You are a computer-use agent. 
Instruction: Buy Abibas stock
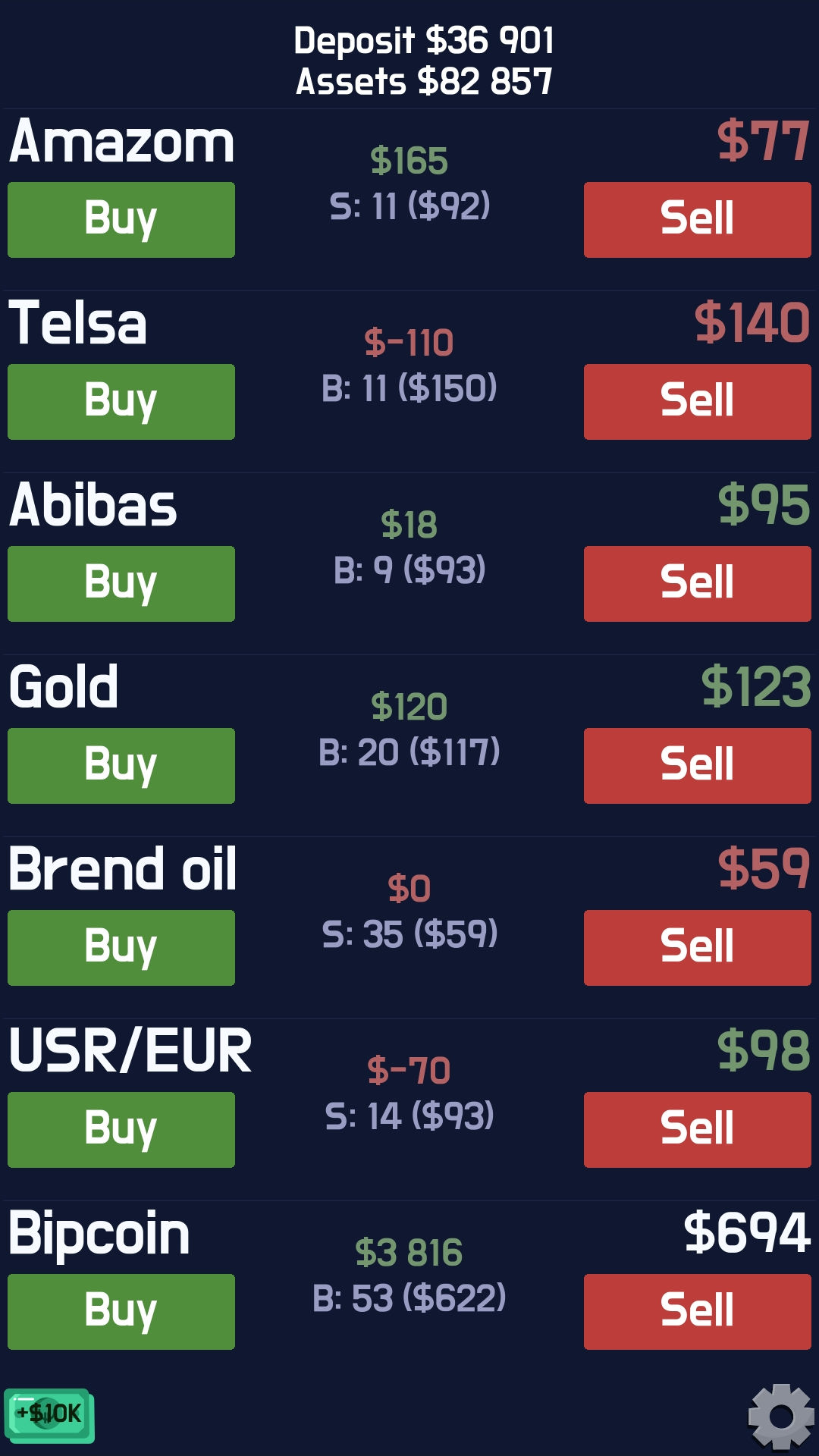121,584
